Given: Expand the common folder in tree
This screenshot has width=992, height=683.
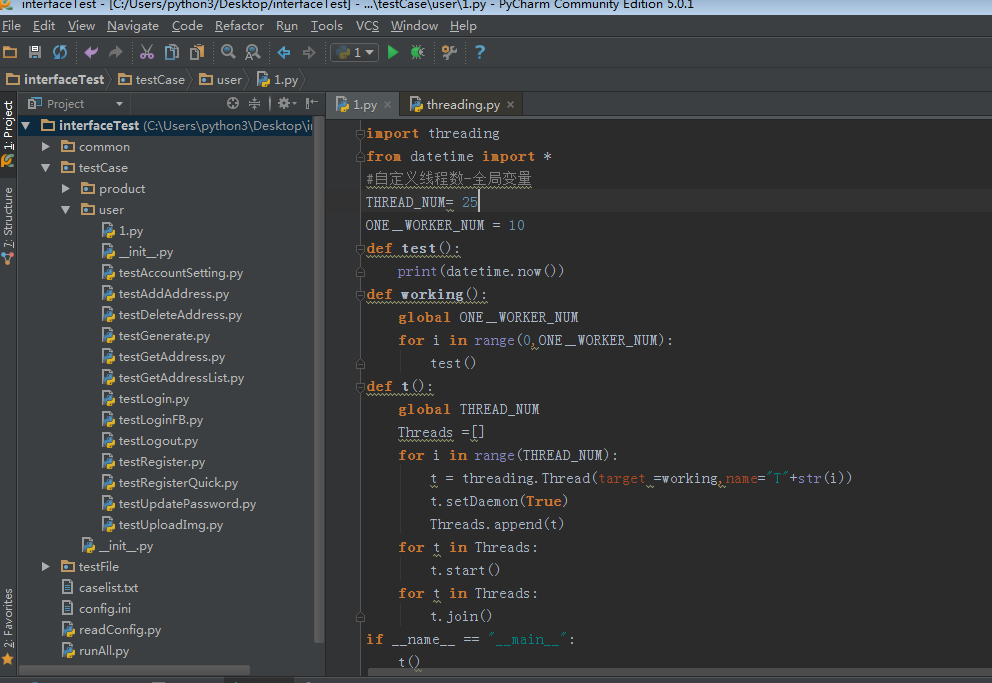Looking at the screenshot, I should (x=46, y=147).
